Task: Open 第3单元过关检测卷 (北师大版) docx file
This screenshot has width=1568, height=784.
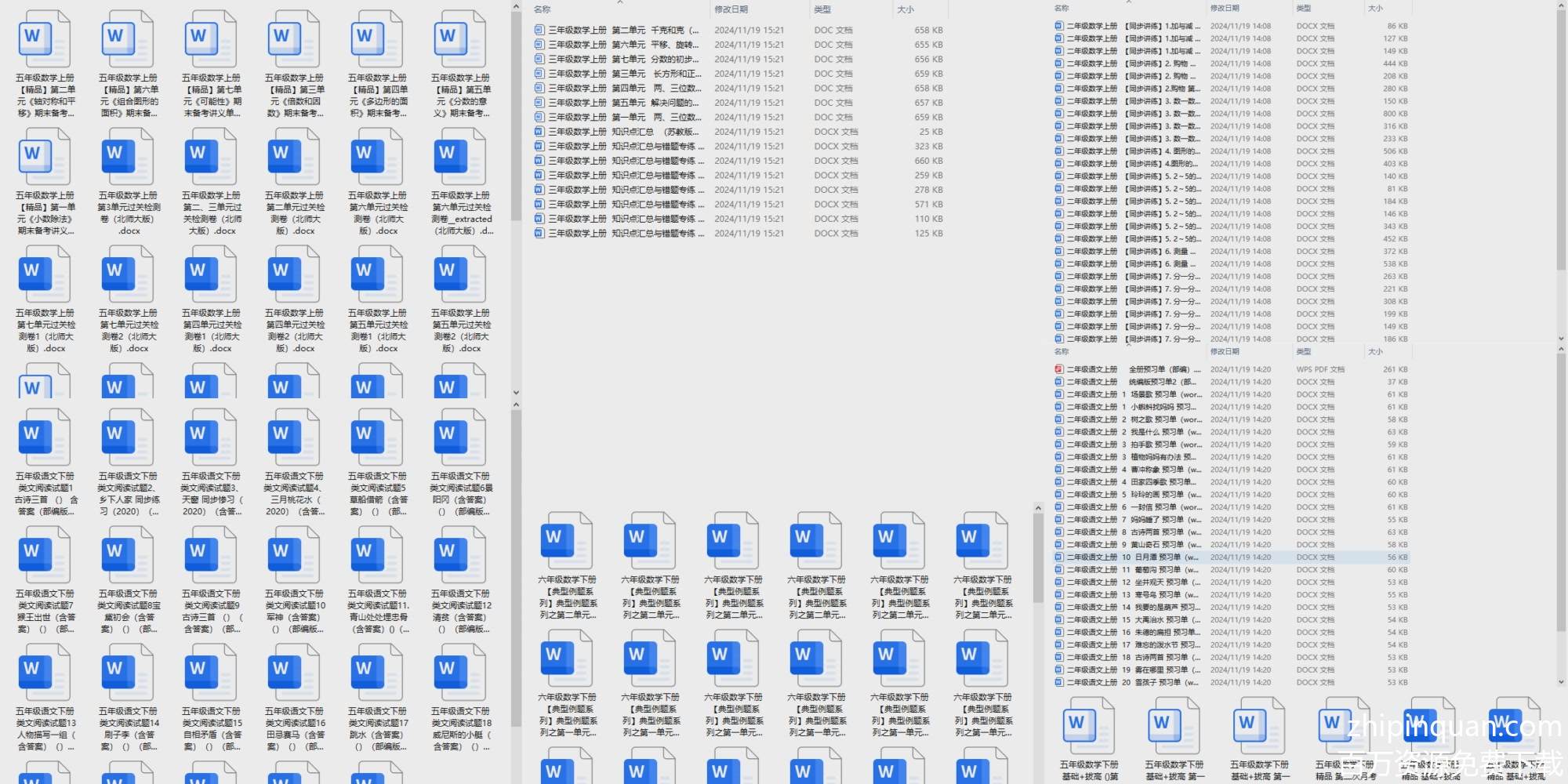Action: (x=128, y=157)
